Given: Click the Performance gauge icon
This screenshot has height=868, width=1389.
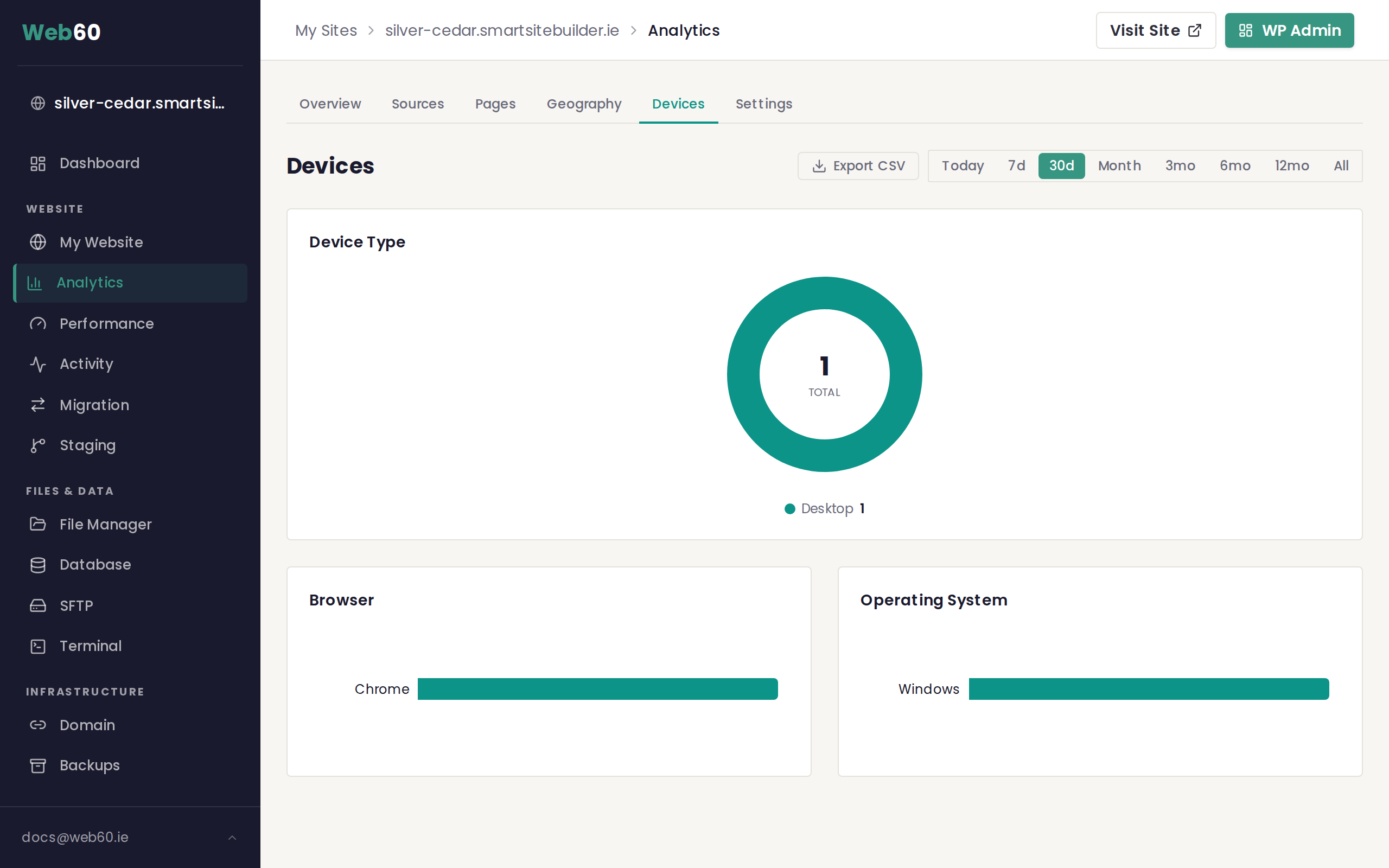Looking at the screenshot, I should pos(38,324).
